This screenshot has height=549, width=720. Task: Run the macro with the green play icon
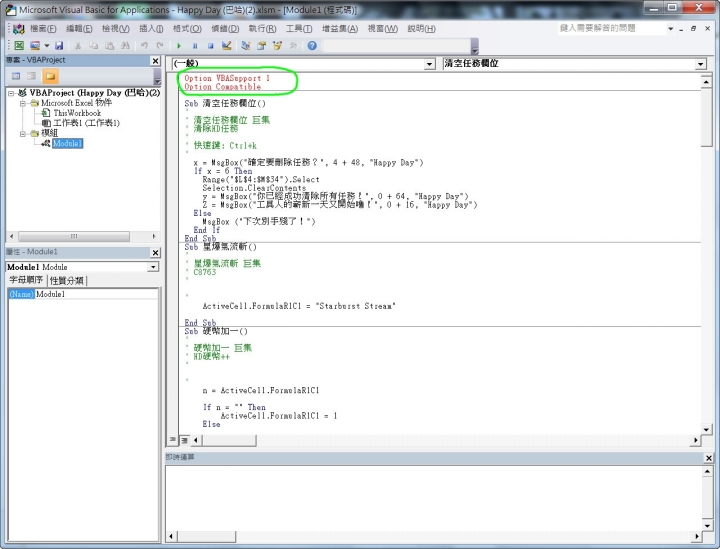click(179, 45)
